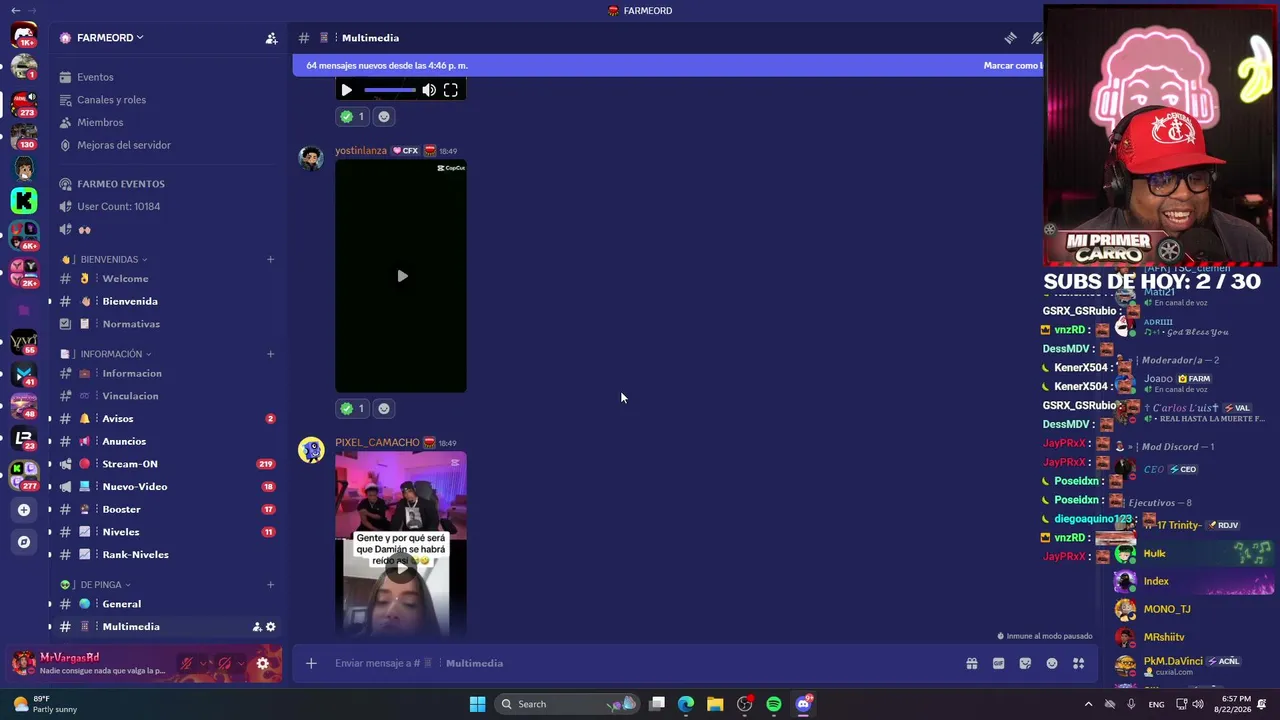This screenshot has width=1280, height=720.
Task: Toggle headphone deafen in user panel
Action: coord(225,663)
